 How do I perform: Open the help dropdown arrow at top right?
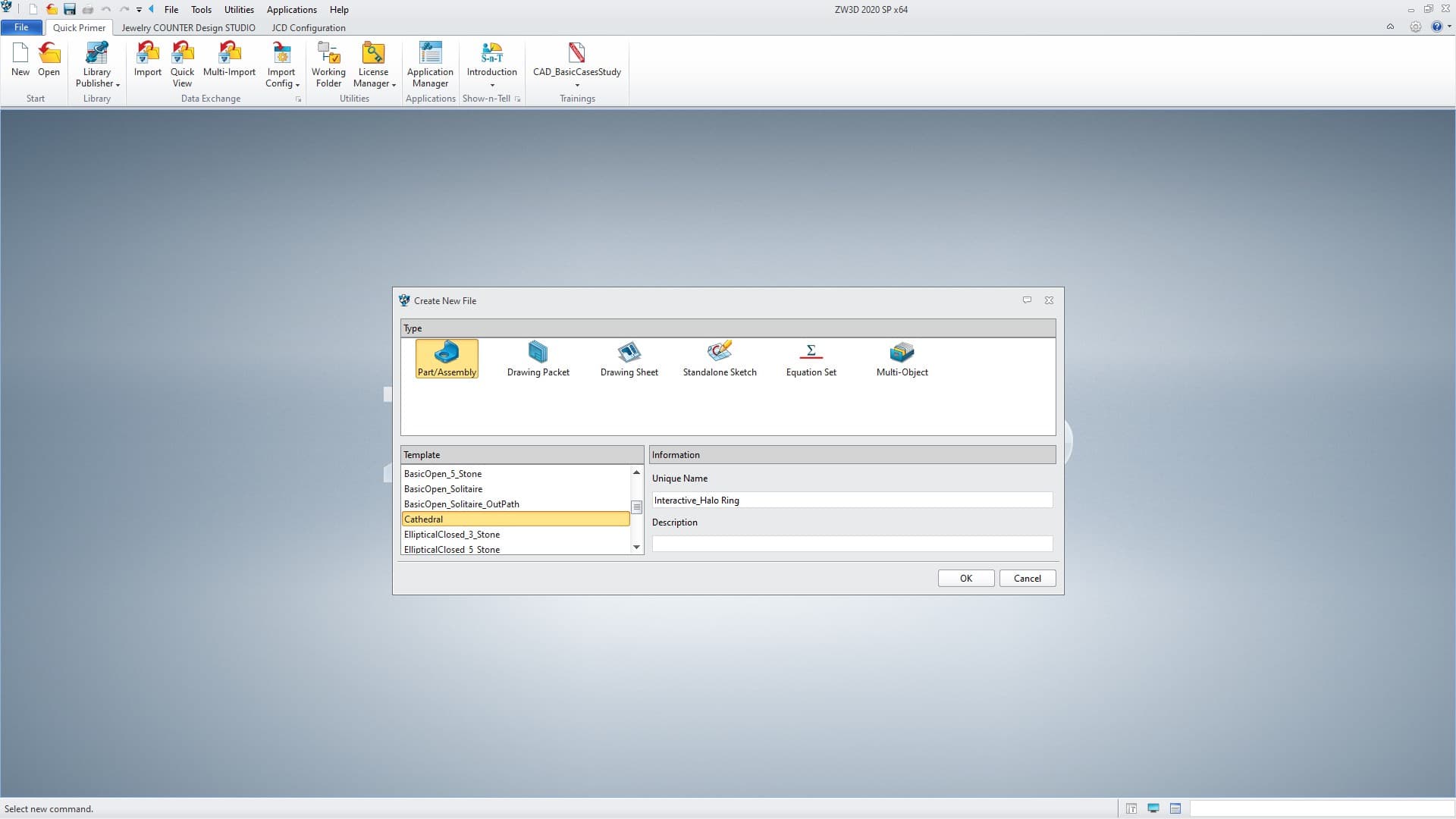tap(1448, 27)
